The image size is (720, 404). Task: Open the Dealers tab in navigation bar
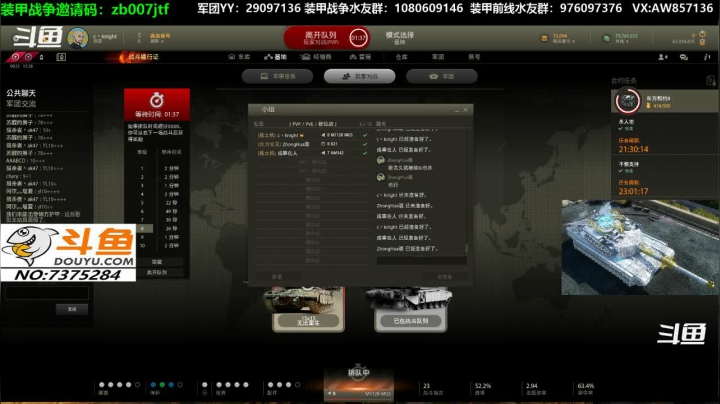(x=316, y=57)
